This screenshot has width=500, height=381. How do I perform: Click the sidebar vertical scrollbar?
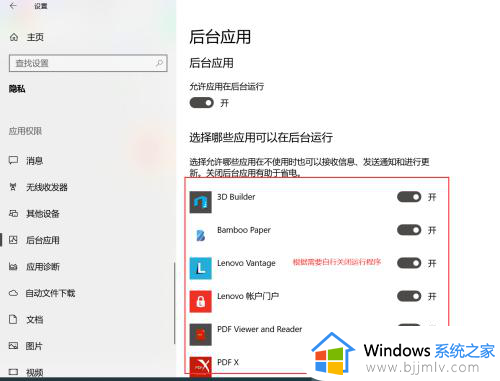(174, 303)
